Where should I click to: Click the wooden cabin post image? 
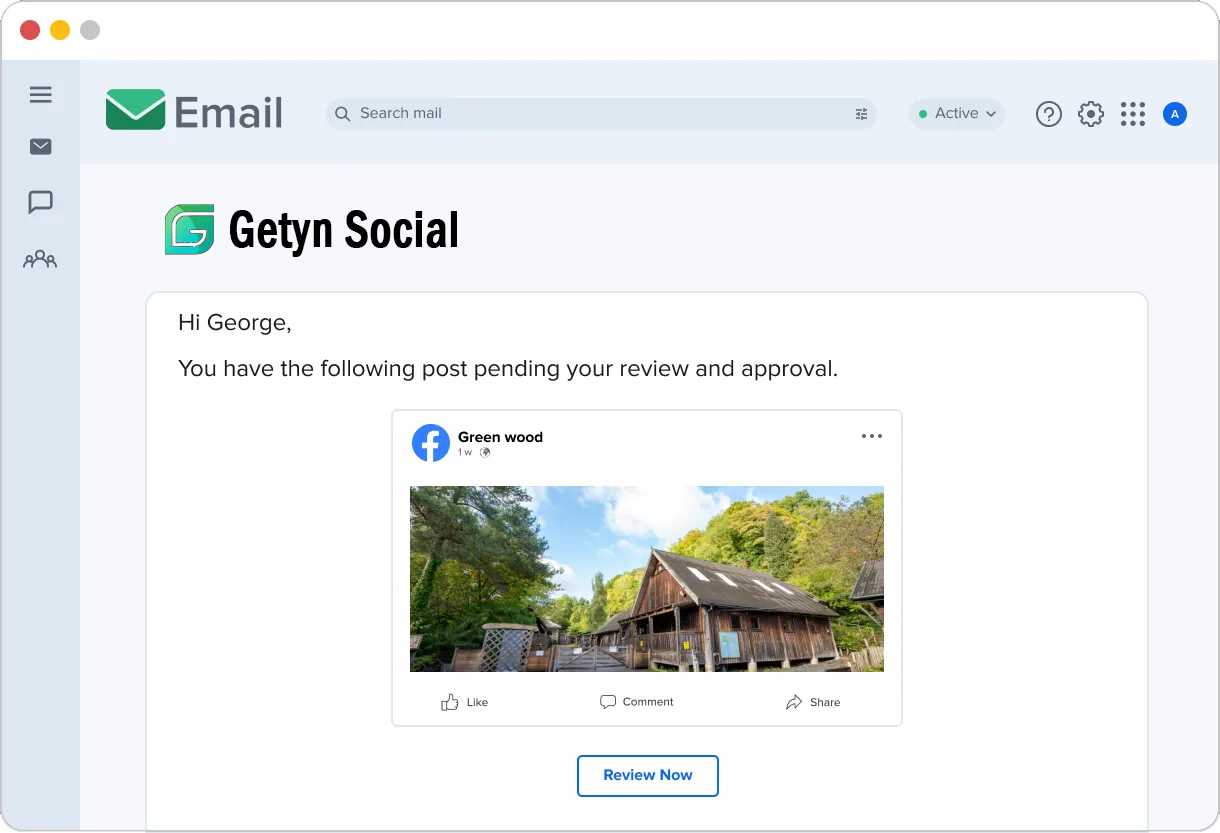coord(647,579)
